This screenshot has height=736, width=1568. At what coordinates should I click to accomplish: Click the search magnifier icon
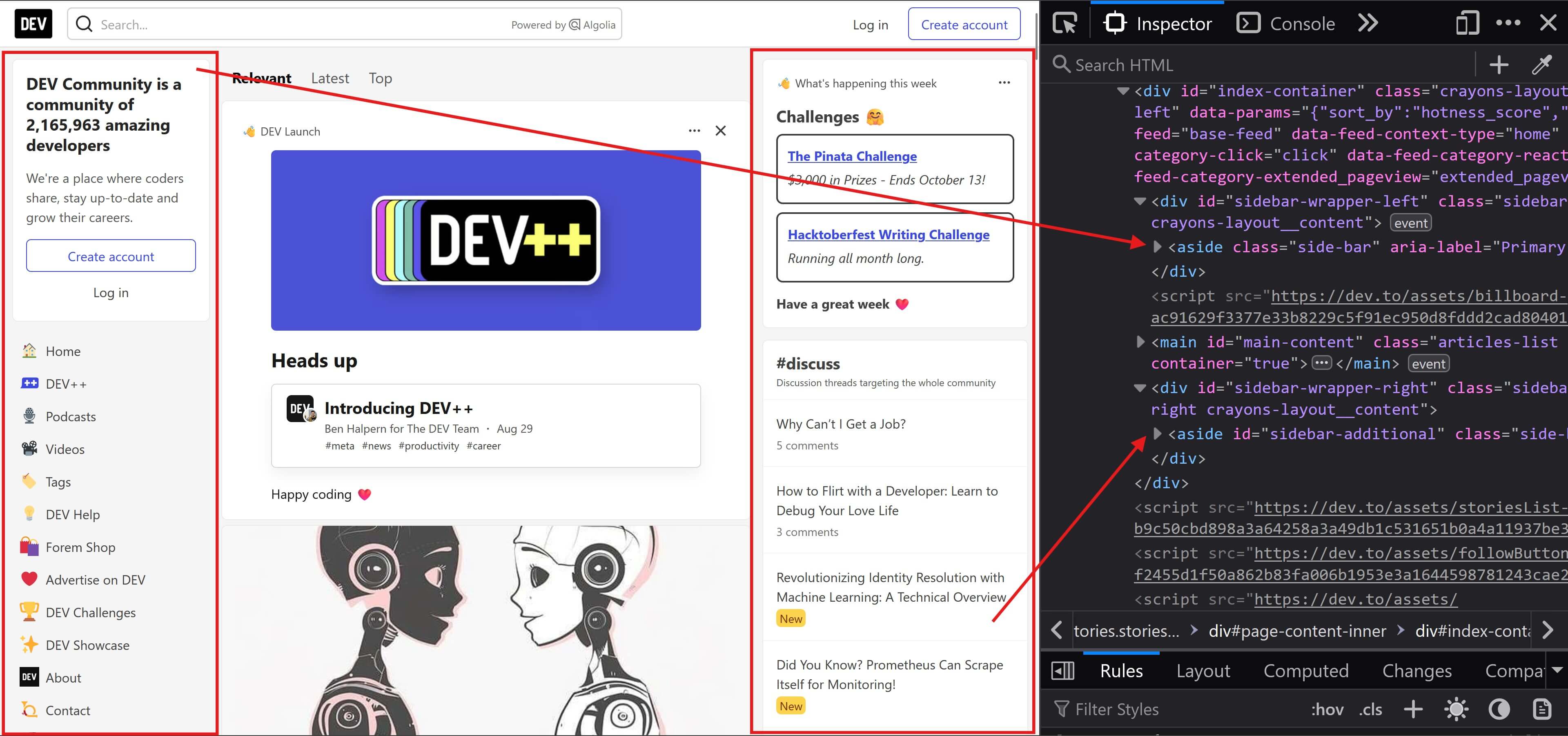84,24
